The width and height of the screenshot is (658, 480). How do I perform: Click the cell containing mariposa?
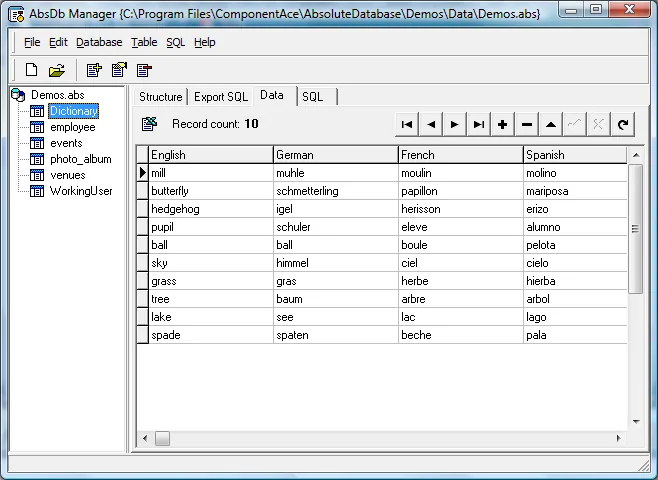coord(575,191)
